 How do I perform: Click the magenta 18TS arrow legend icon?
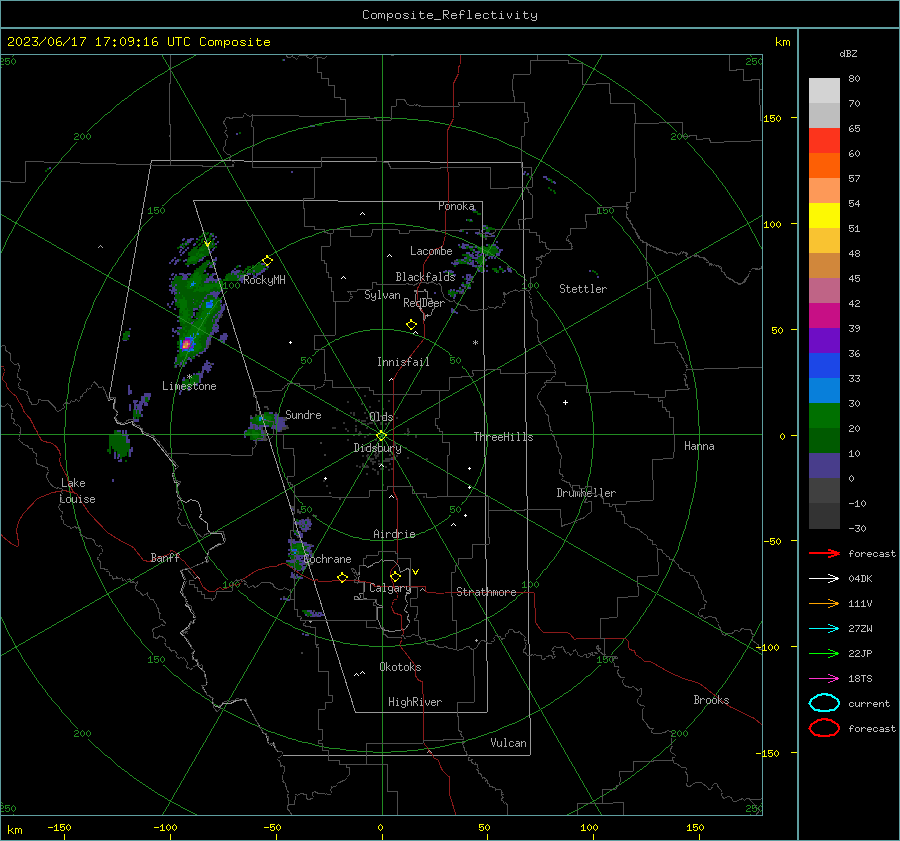pos(824,679)
